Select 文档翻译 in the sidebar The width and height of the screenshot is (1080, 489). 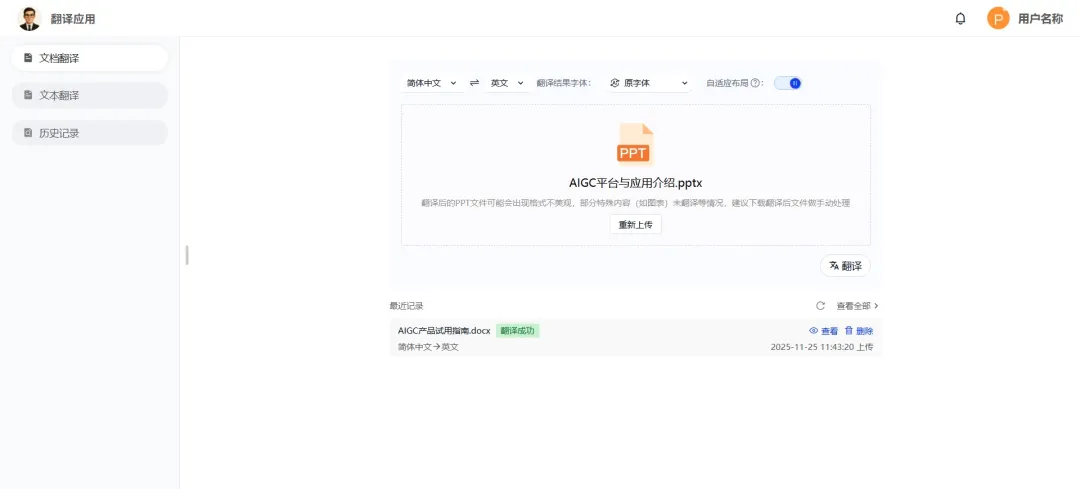(90, 58)
